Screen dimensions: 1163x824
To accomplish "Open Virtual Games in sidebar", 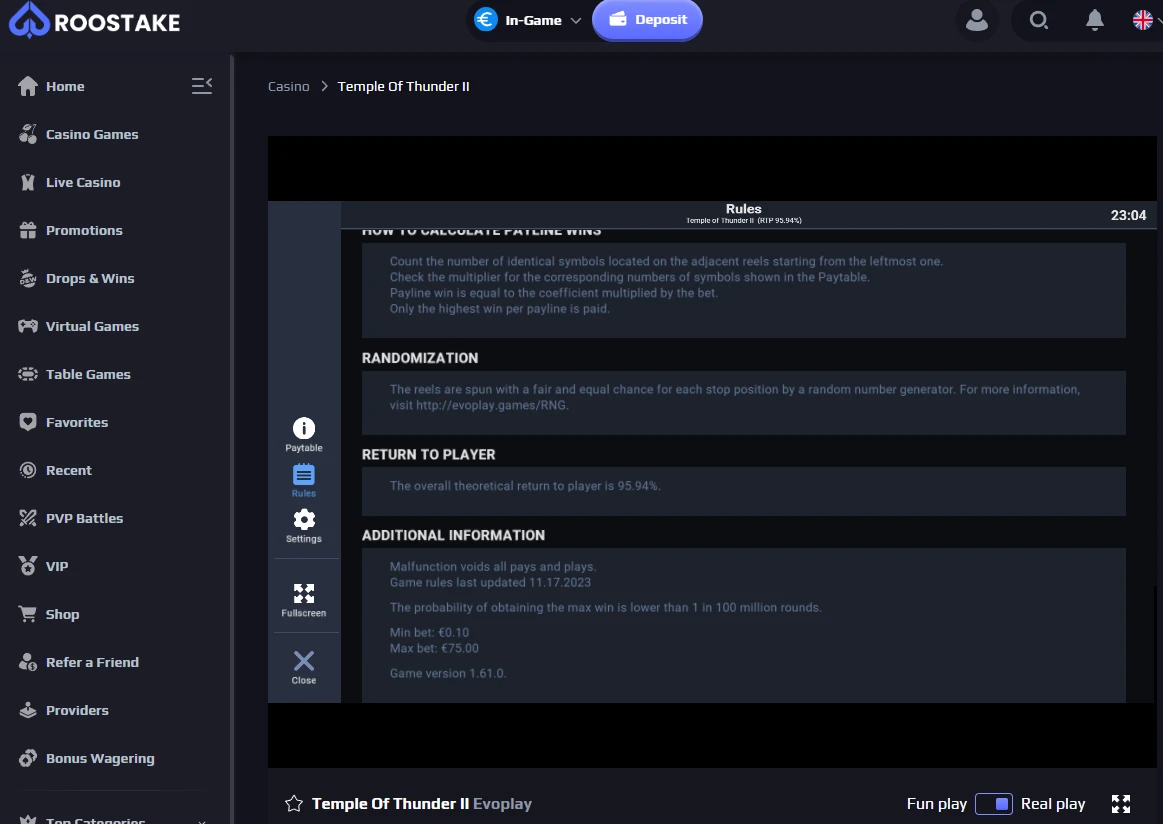I will [x=92, y=326].
